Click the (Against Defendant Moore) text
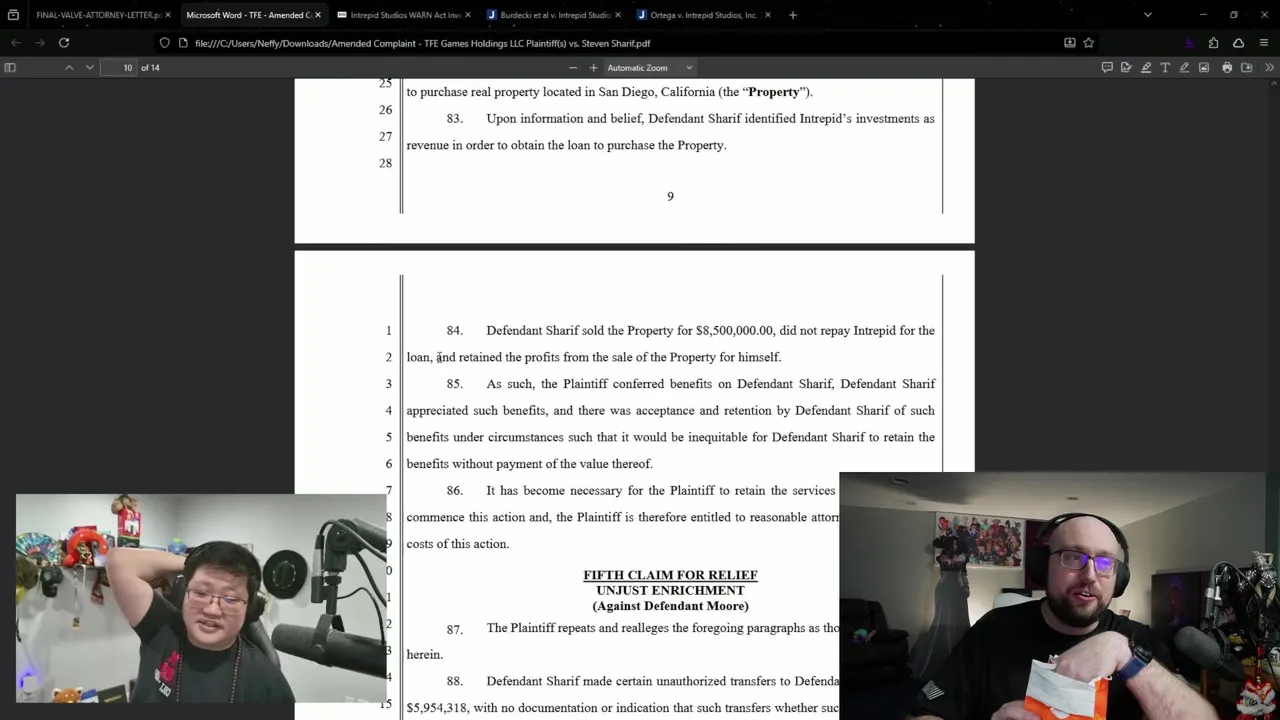The image size is (1280, 720). point(670,606)
